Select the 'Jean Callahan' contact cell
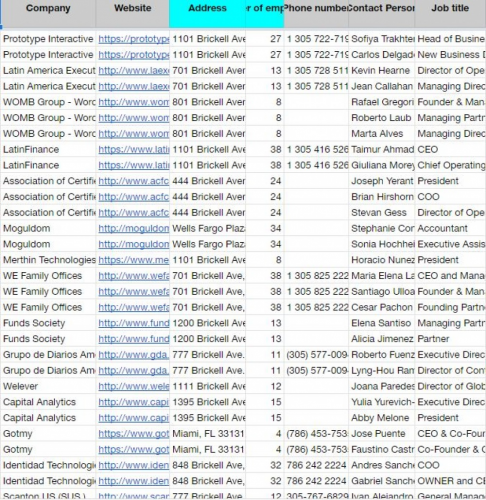The width and height of the screenshot is (486, 500). click(x=382, y=86)
